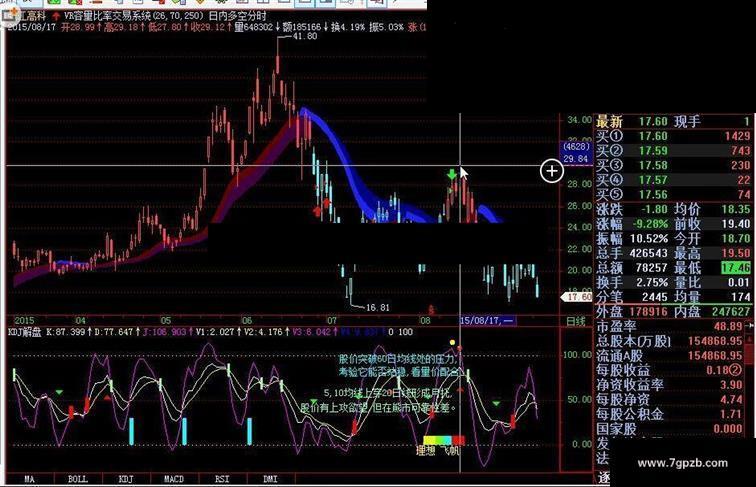Click the 34.00 price axis label
This screenshot has height=487, width=756.
point(579,120)
